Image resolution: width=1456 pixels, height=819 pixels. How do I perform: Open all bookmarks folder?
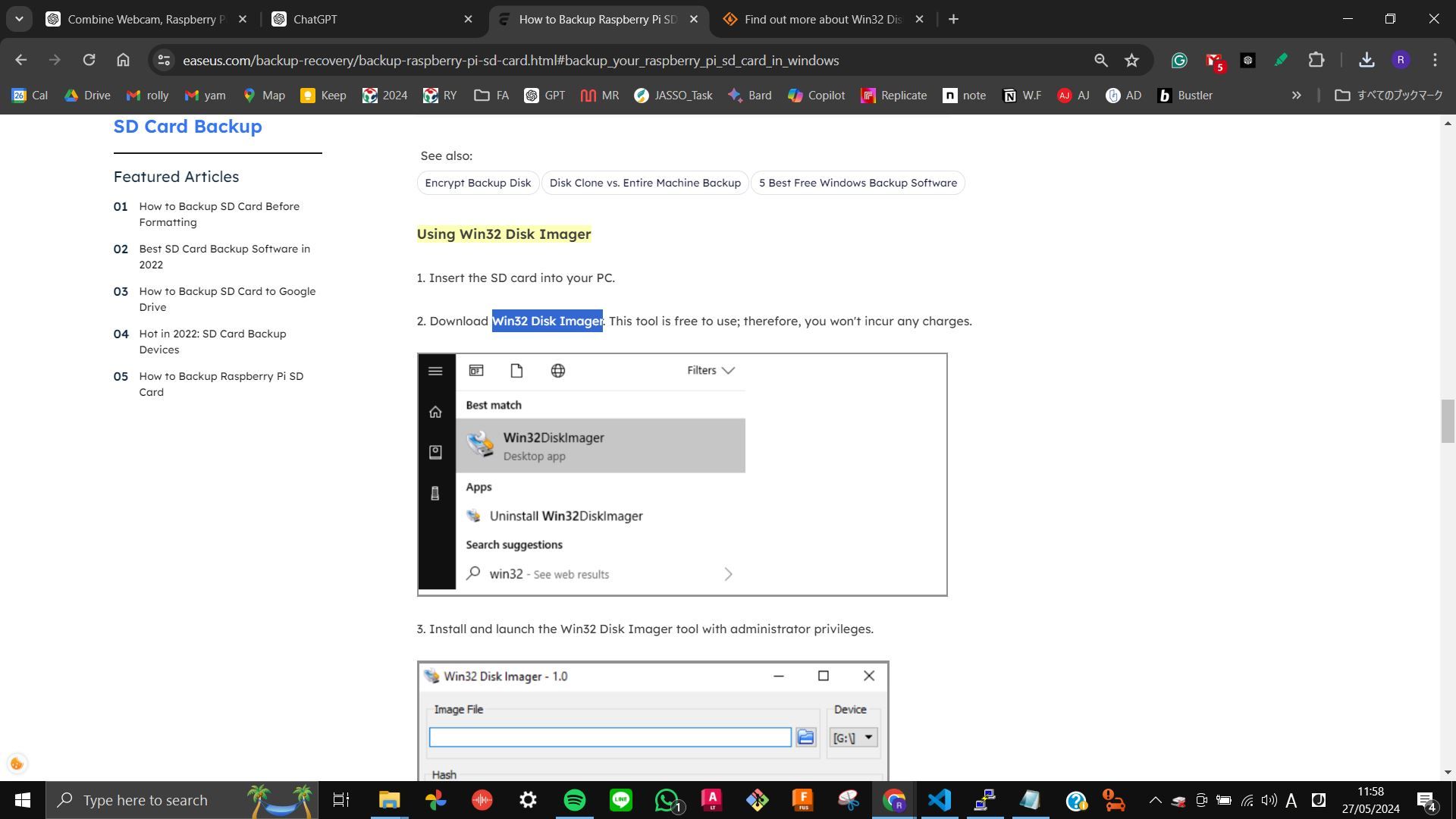[1389, 95]
